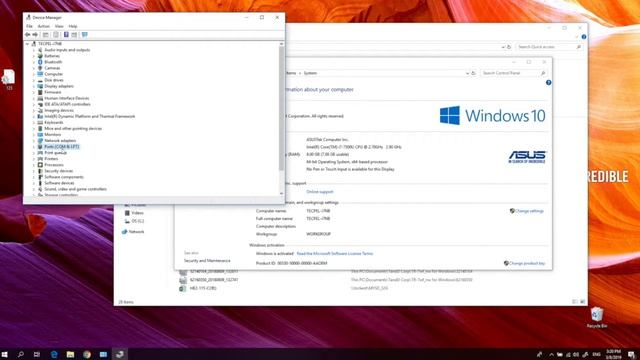Click the Device Manager scrollbar down arrow
The height and width of the screenshot is (360, 640).
pos(282,193)
